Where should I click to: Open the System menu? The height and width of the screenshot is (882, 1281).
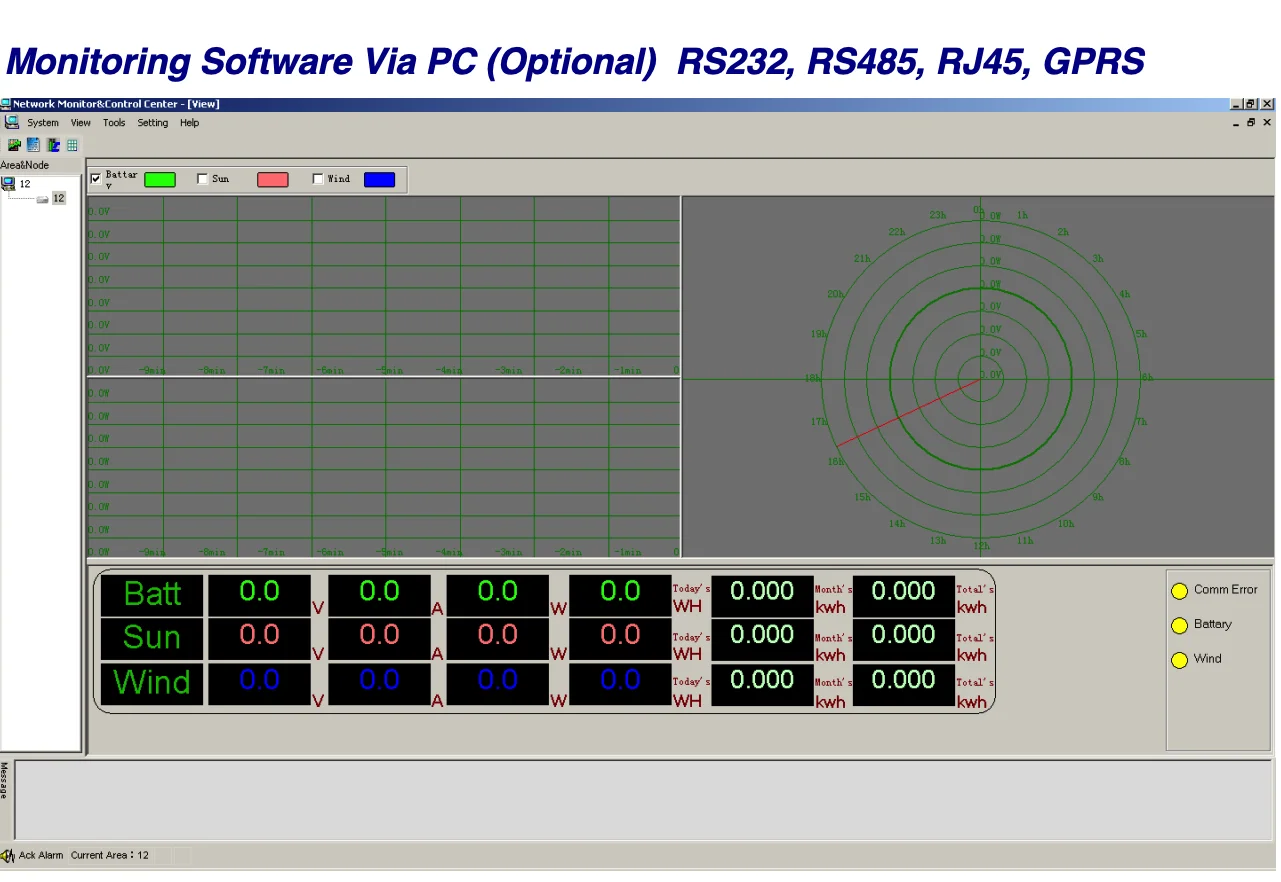pos(43,123)
